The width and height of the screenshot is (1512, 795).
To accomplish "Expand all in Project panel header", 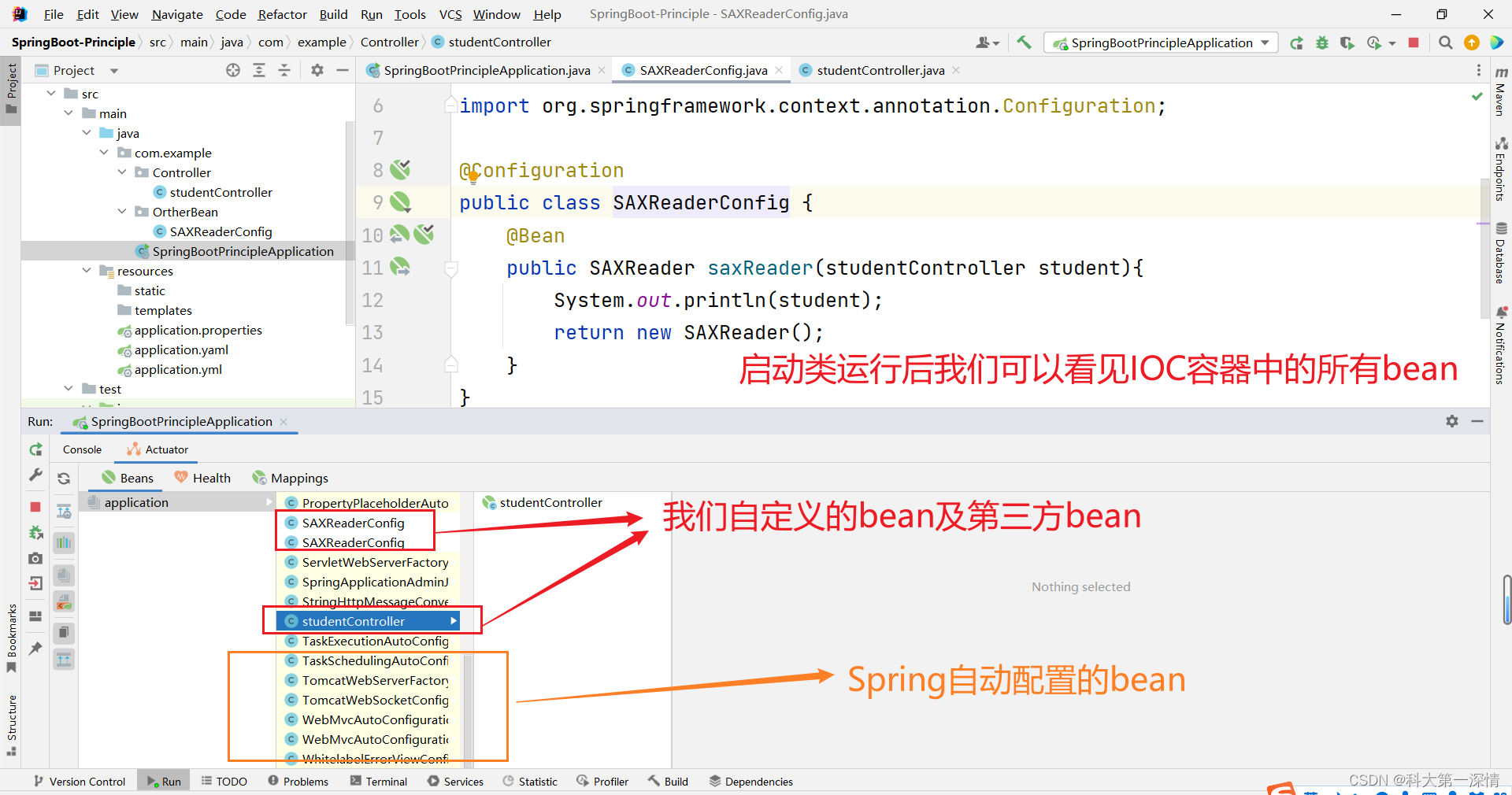I will coord(259,70).
